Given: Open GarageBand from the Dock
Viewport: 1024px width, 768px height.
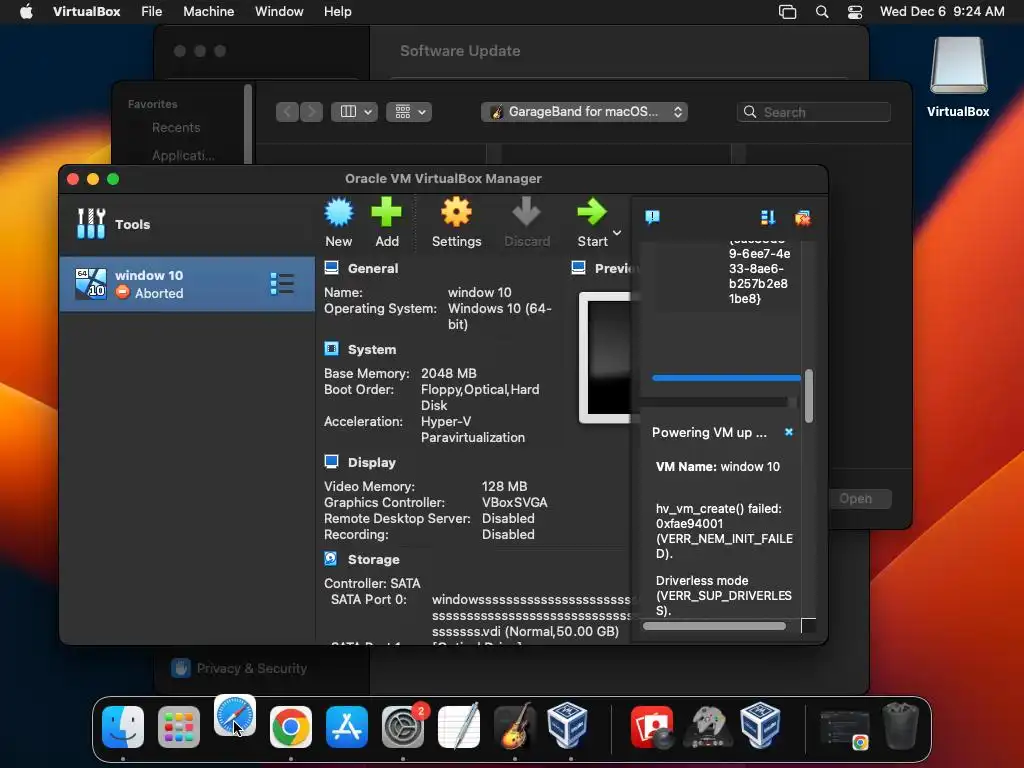Looking at the screenshot, I should coord(515,727).
